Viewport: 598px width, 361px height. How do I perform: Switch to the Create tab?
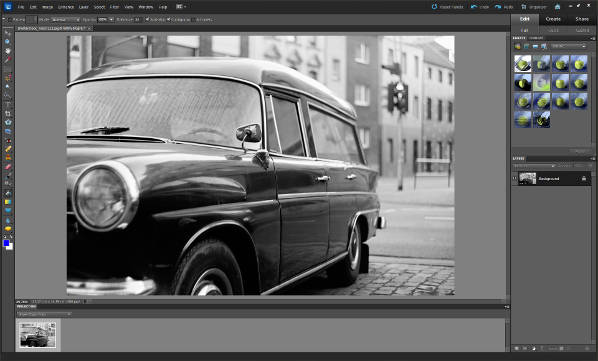[x=553, y=19]
